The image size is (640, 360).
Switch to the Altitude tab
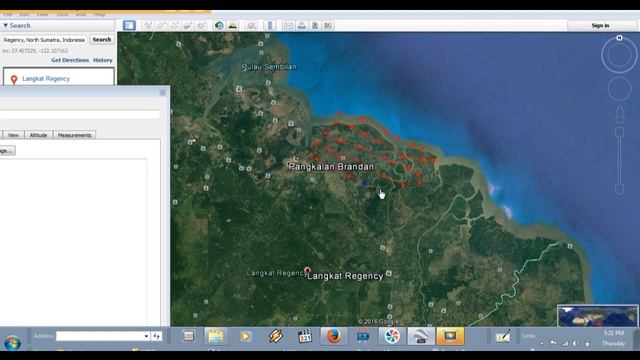(x=38, y=135)
